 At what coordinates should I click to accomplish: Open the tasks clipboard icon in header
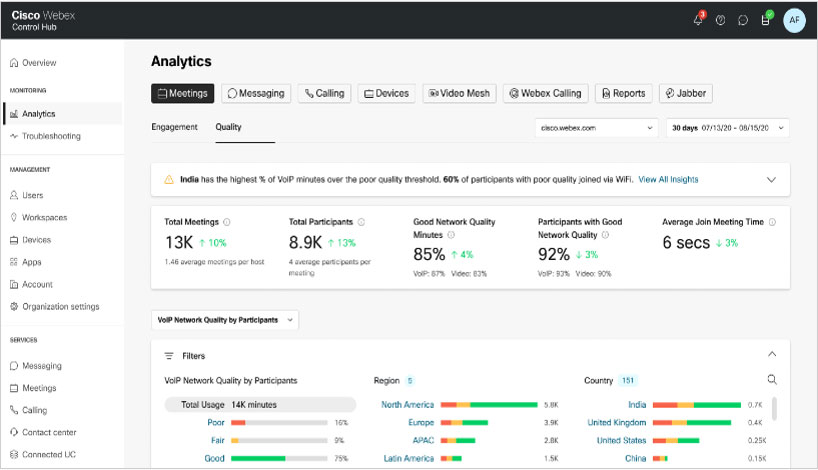point(765,20)
